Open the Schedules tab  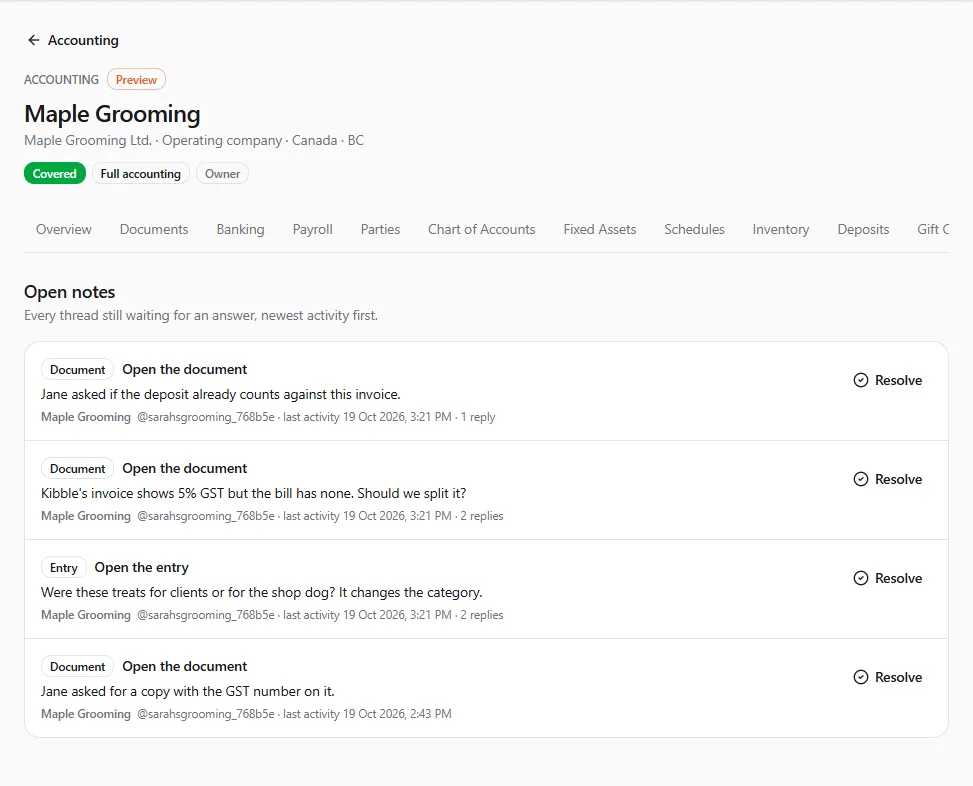(x=694, y=230)
